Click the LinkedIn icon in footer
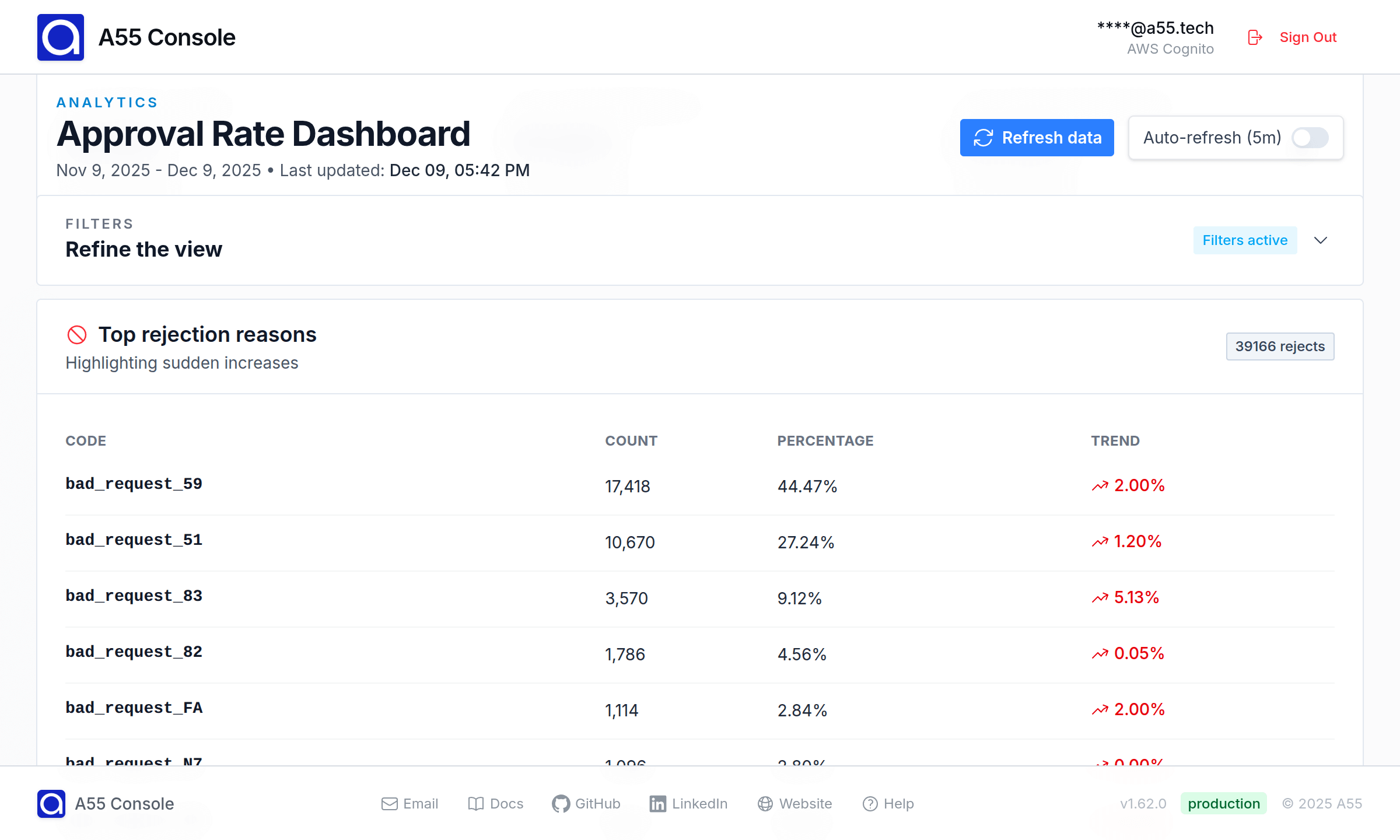Image resolution: width=1400 pixels, height=840 pixels. click(x=657, y=804)
